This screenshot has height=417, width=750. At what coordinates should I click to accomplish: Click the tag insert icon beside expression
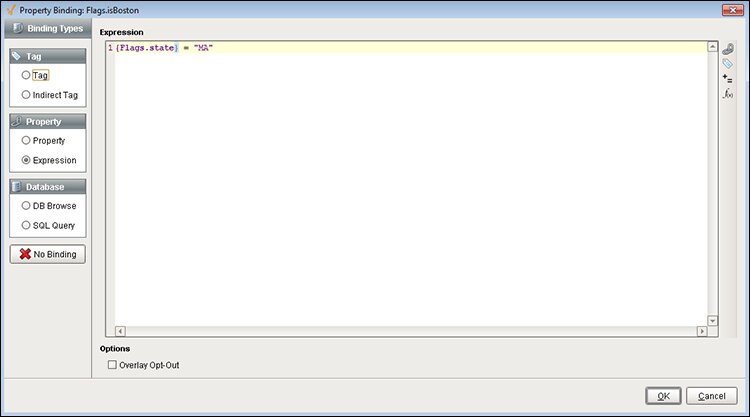tap(728, 64)
